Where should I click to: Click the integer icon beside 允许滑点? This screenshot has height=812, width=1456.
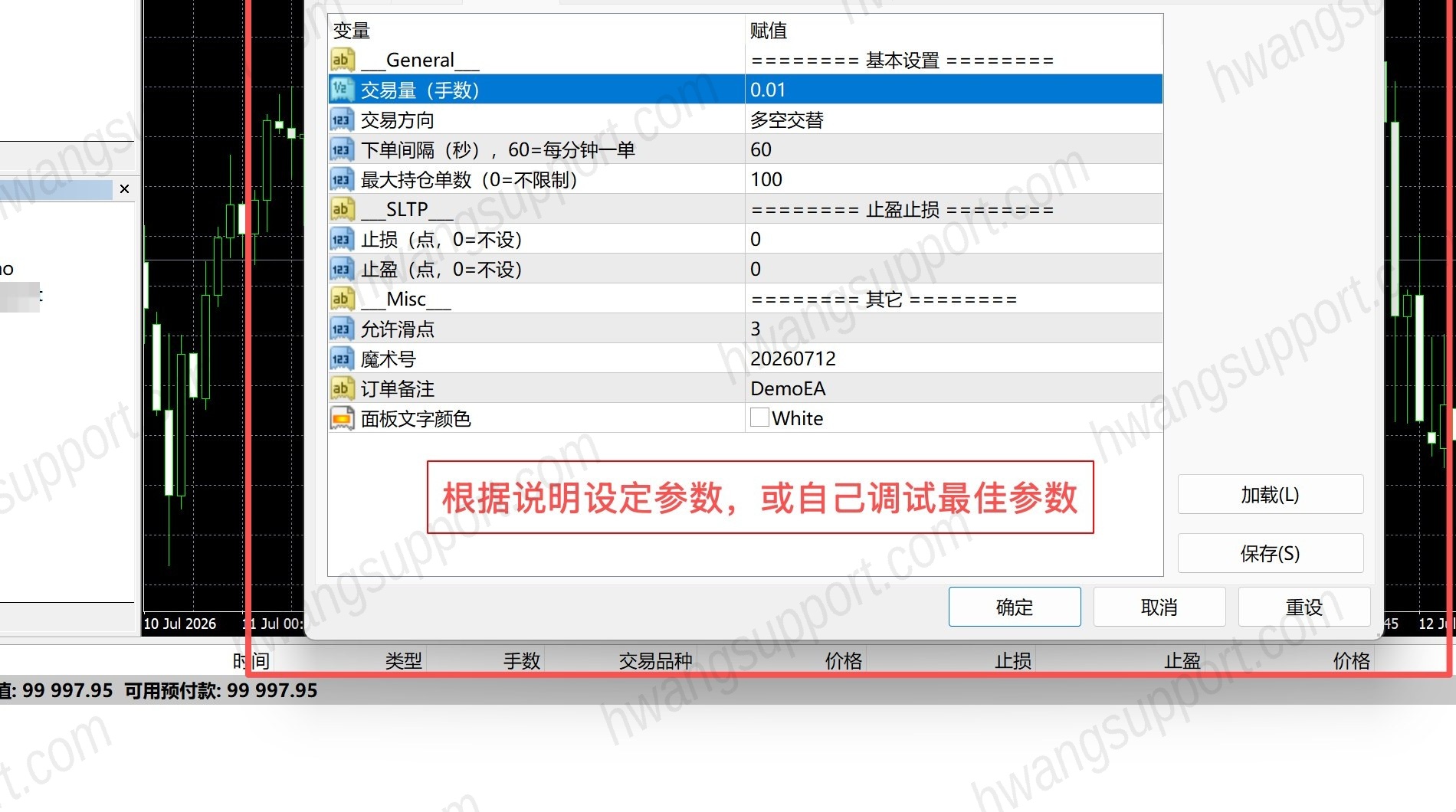pos(342,329)
